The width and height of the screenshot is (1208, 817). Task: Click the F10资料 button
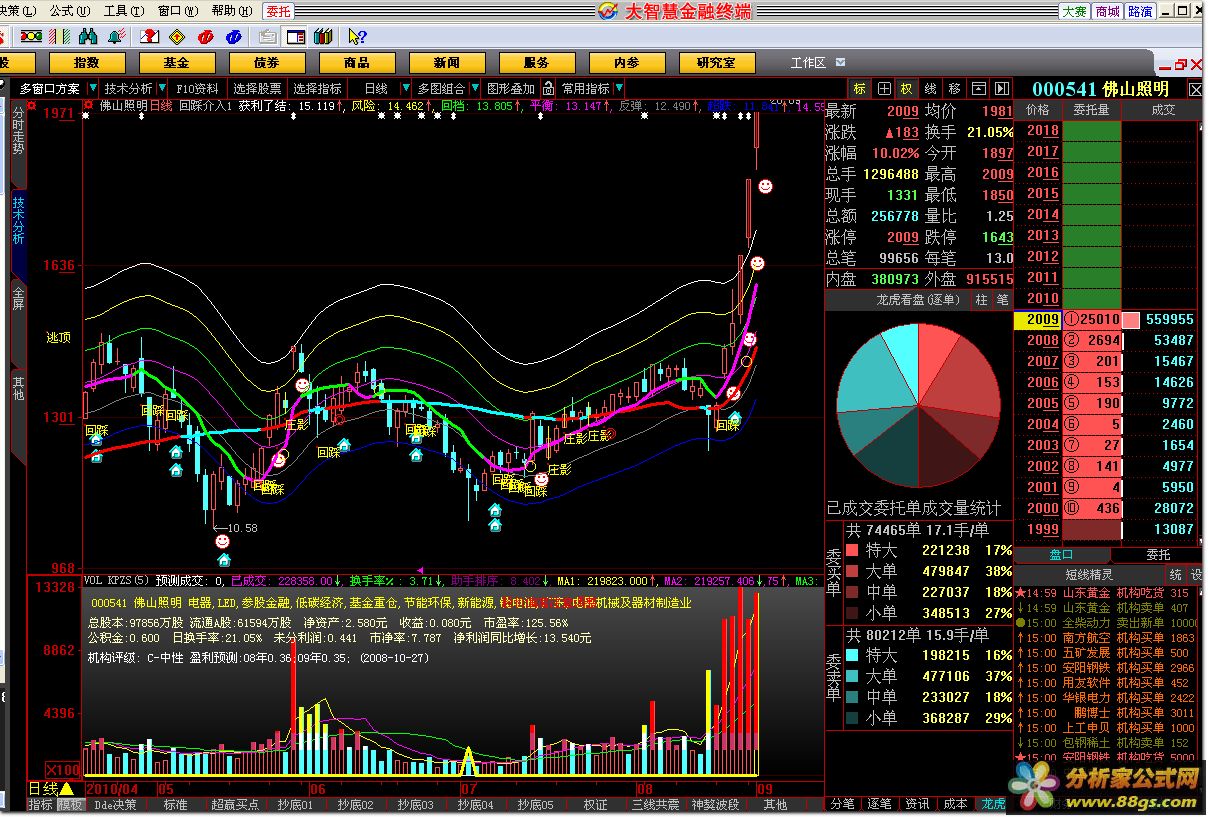tap(197, 88)
